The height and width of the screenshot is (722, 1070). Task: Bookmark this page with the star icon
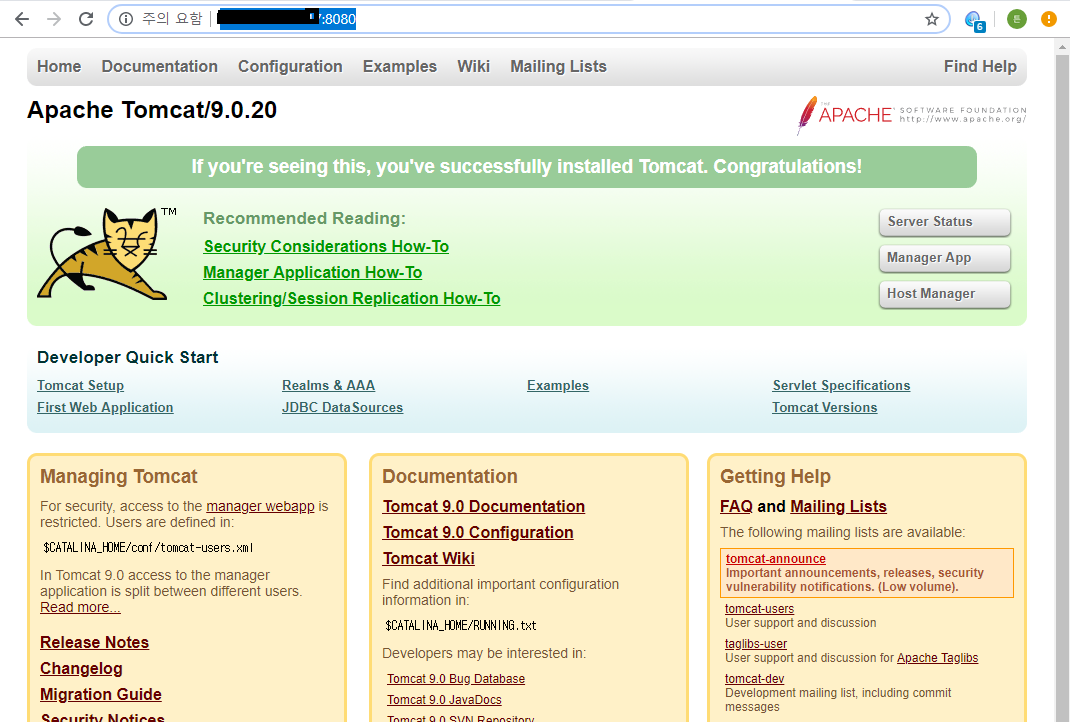(x=931, y=19)
